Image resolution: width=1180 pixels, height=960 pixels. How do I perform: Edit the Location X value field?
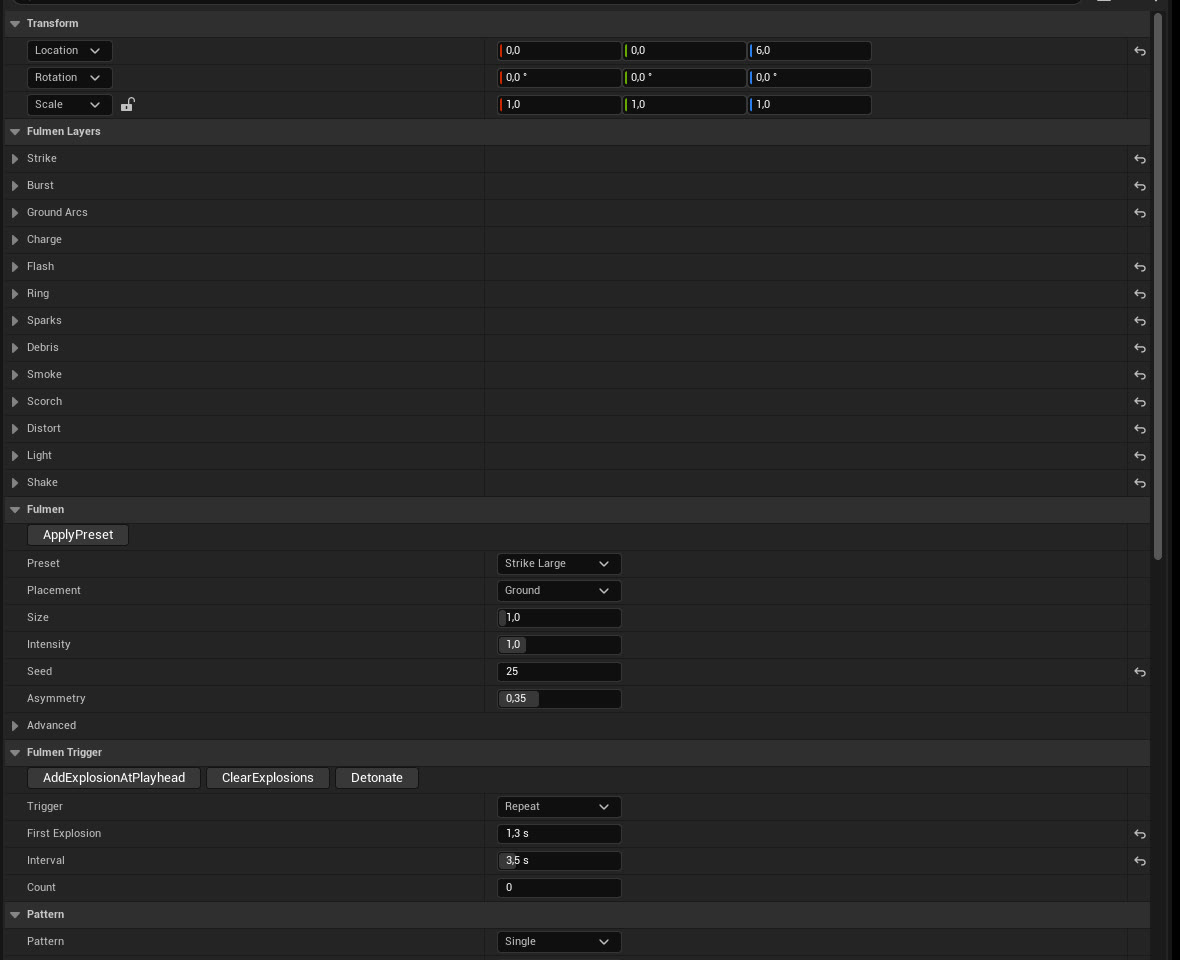pos(559,50)
